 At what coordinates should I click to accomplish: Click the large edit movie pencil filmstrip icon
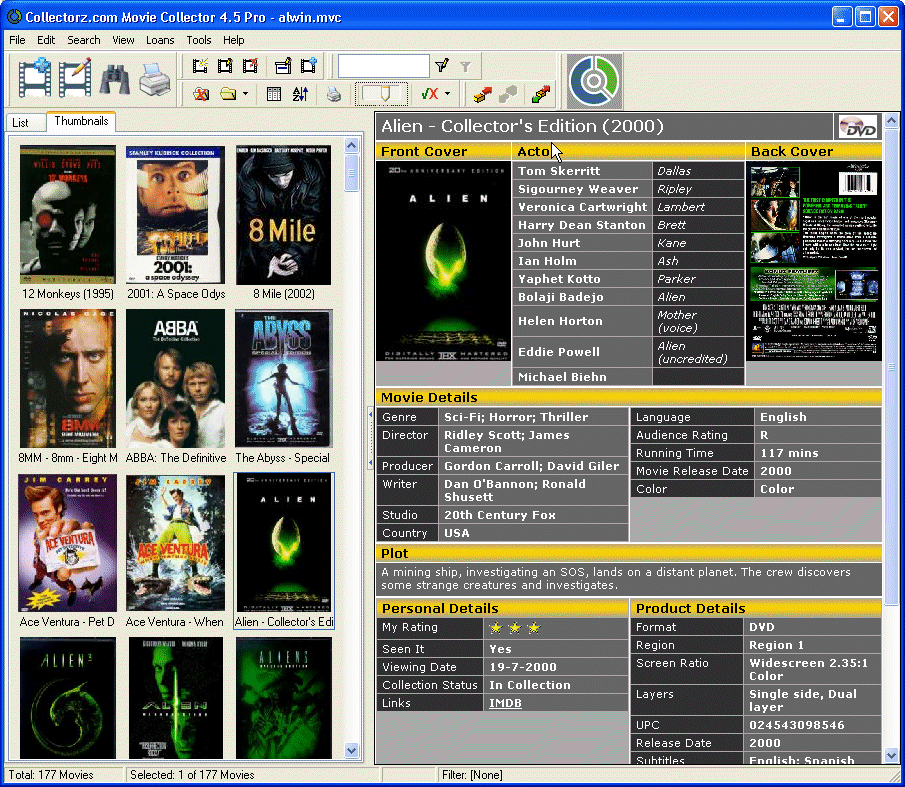coord(75,77)
